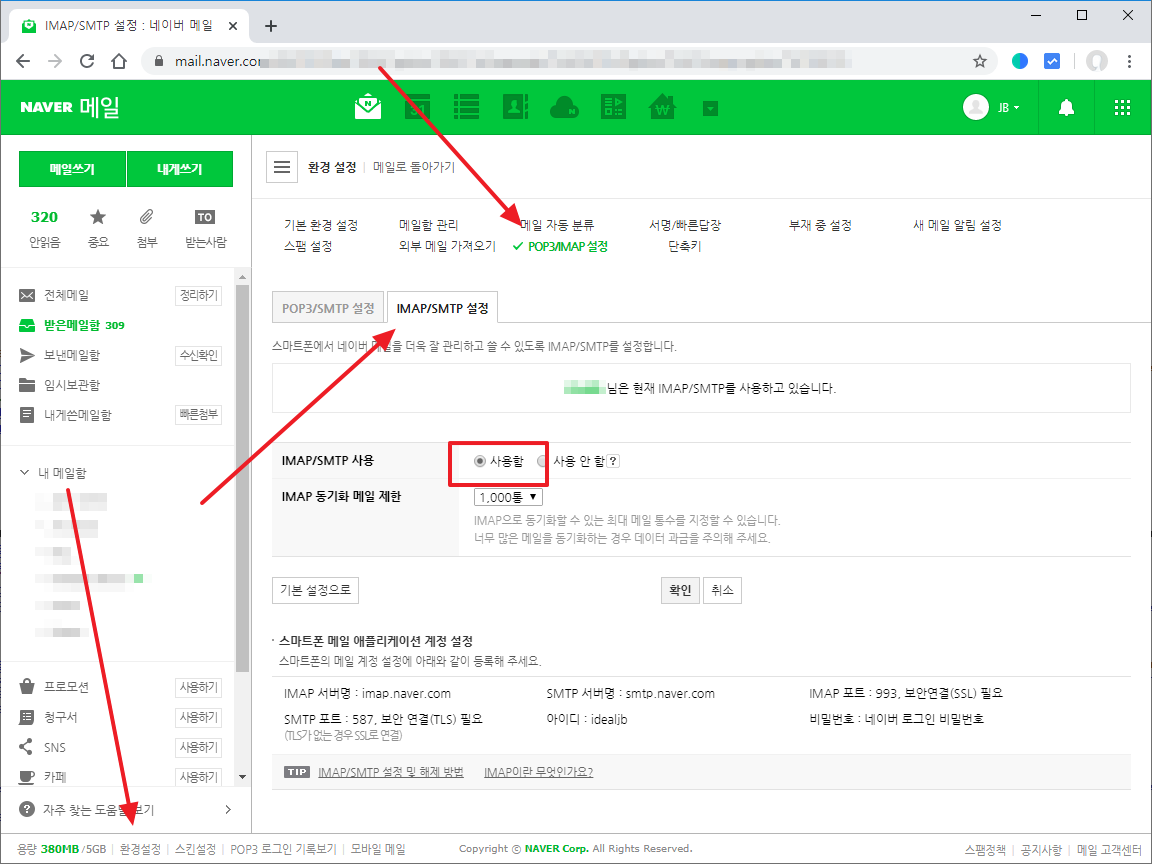The height and width of the screenshot is (864, 1152).
Task: Open 스킨설정 in the footer
Action: point(195,849)
